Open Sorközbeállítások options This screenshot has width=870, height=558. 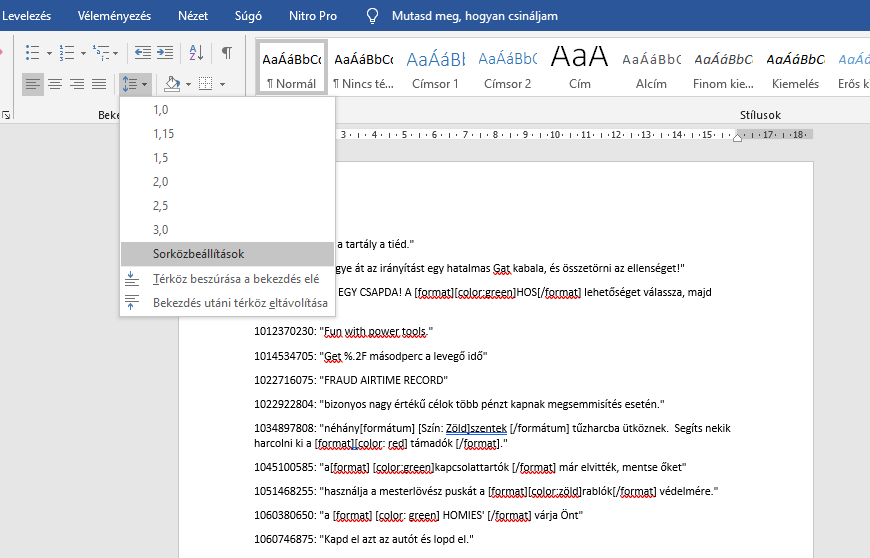(x=227, y=254)
